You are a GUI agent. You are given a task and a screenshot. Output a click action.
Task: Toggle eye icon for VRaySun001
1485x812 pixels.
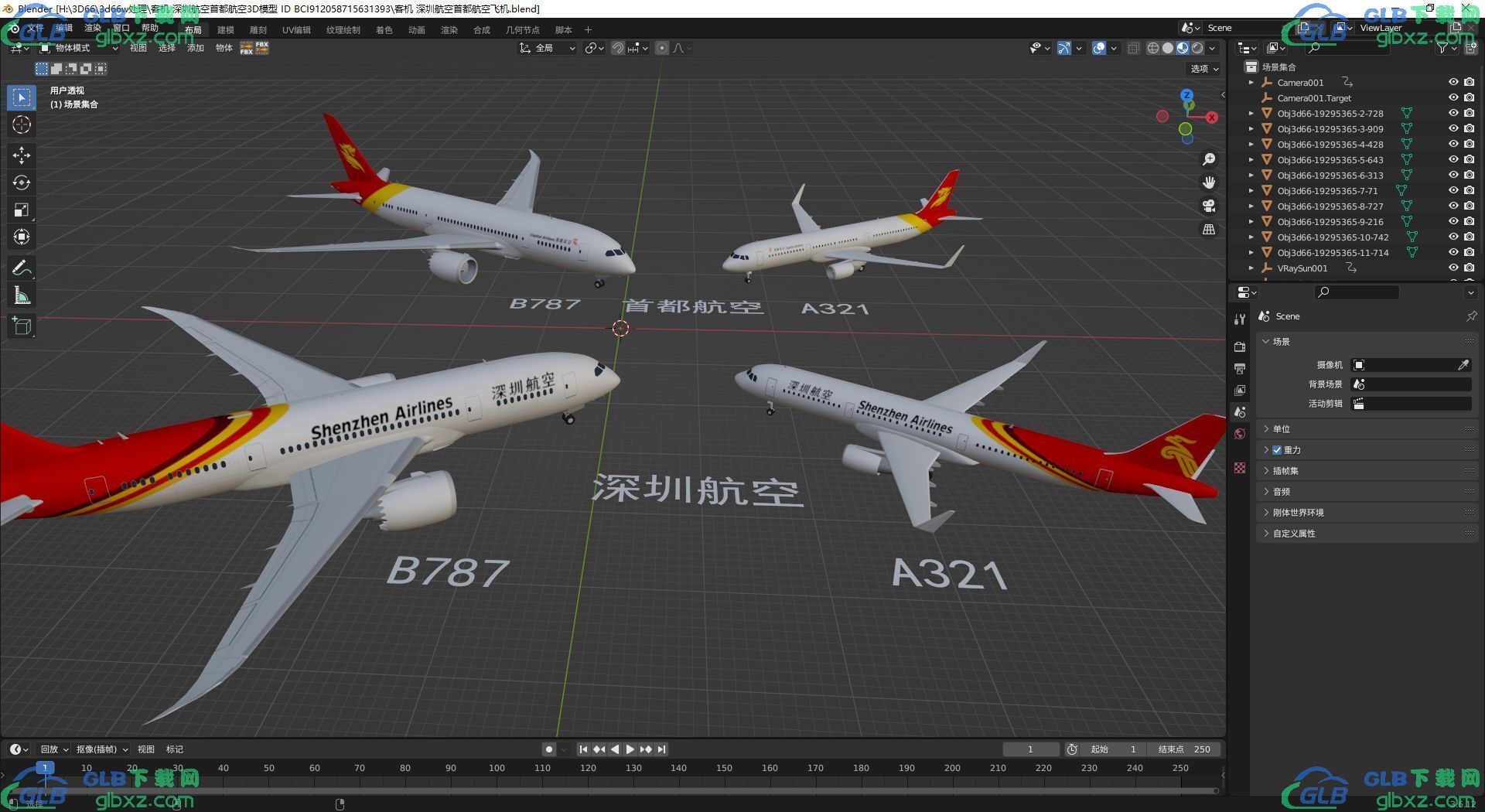tap(1453, 268)
